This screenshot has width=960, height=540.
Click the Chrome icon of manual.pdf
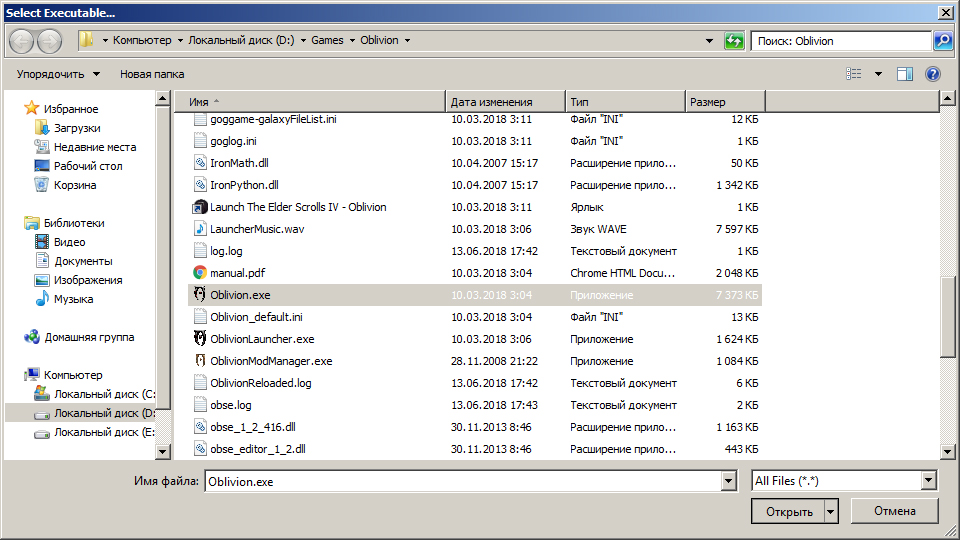pyautogui.click(x=200, y=272)
